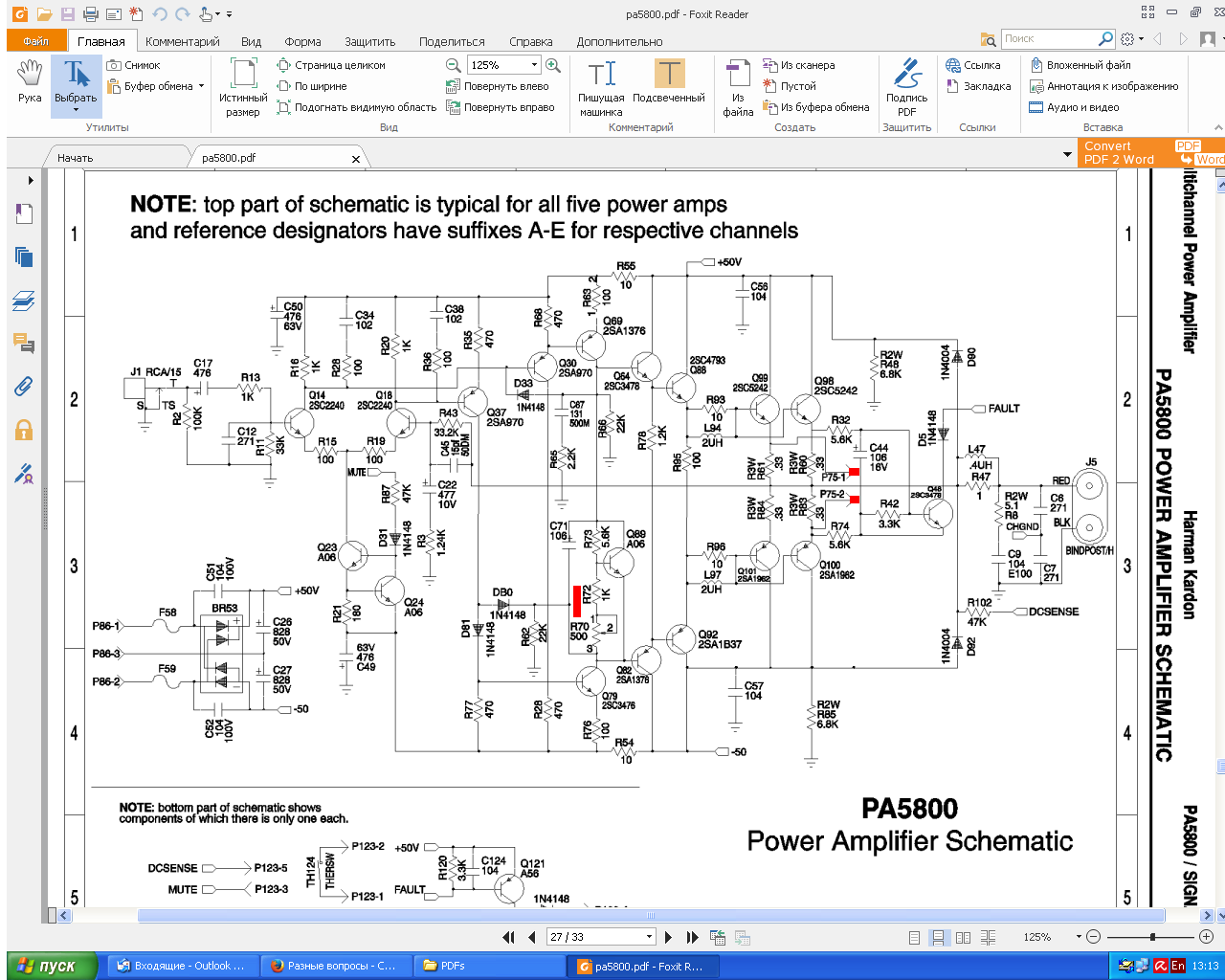Open the ribbon 125% zoom combo box

504,65
